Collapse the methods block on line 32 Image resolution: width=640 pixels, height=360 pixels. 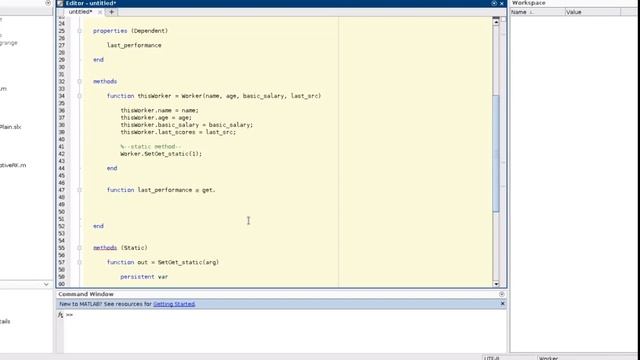[x=80, y=82]
